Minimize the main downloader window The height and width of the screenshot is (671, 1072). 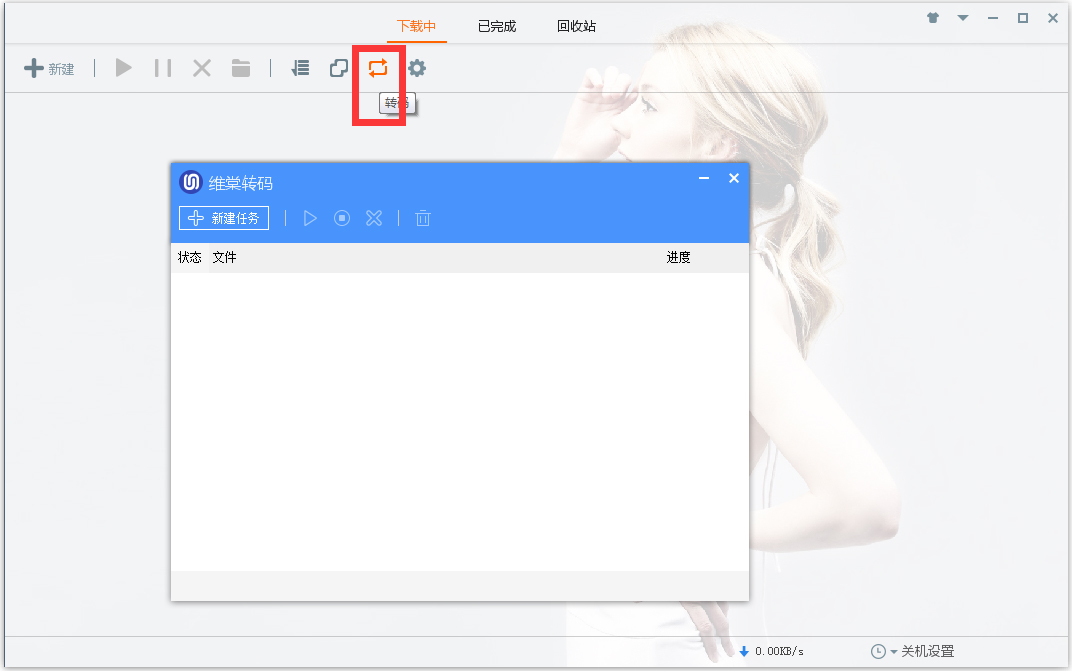[x=993, y=18]
